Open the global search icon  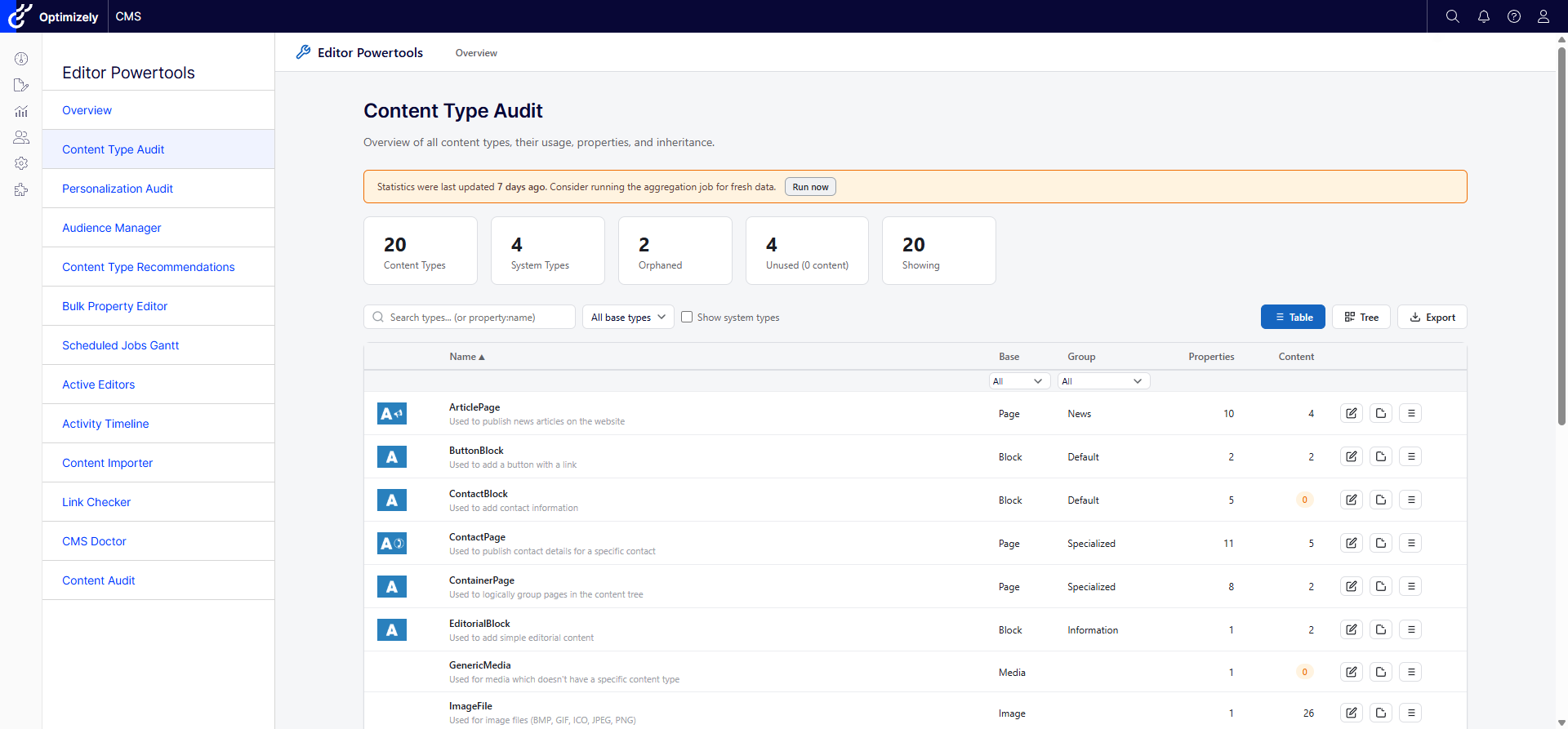(1452, 16)
